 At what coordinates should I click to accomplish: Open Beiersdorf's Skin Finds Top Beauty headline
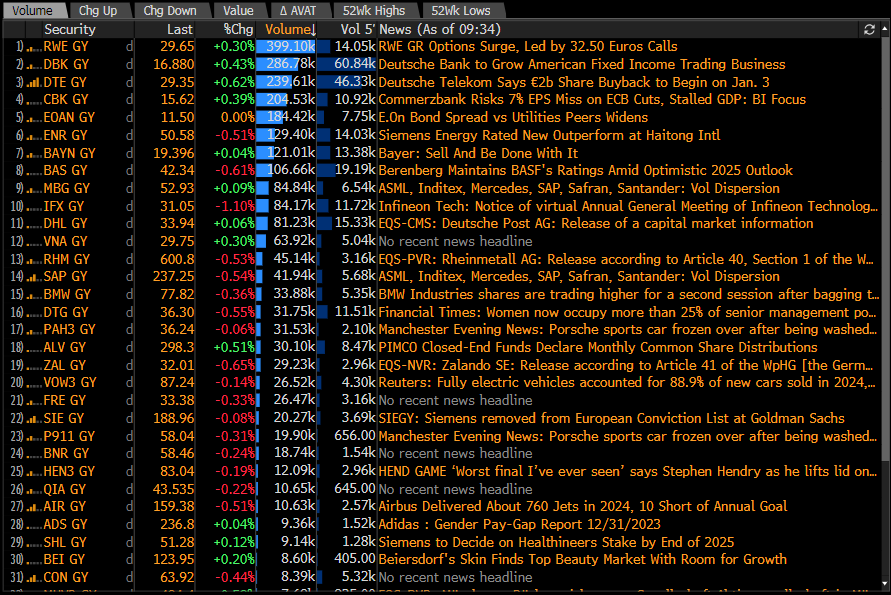(582, 559)
